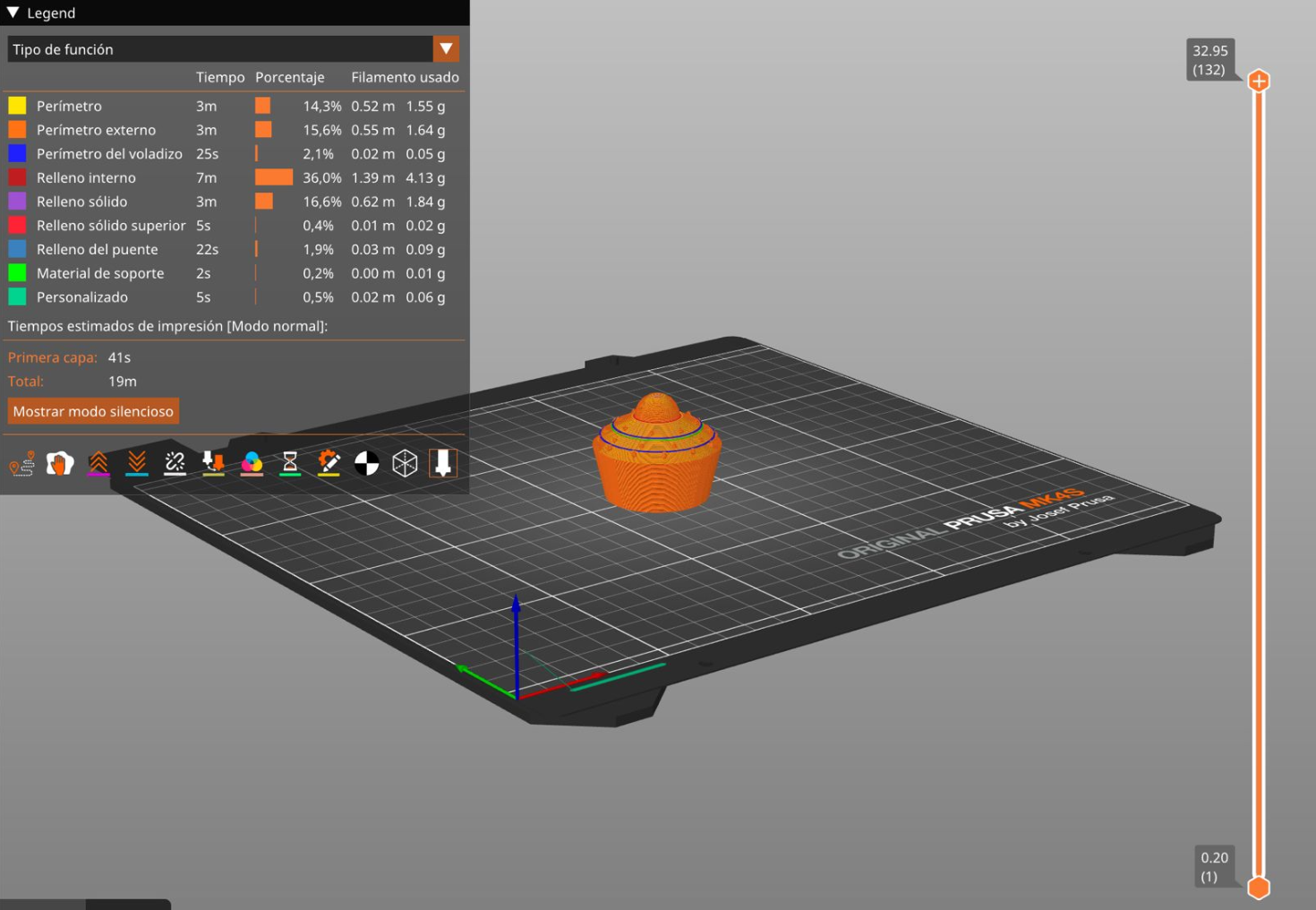Hide the Relleno interno feature row
Viewport: 1316px width, 910px height.
(x=86, y=177)
